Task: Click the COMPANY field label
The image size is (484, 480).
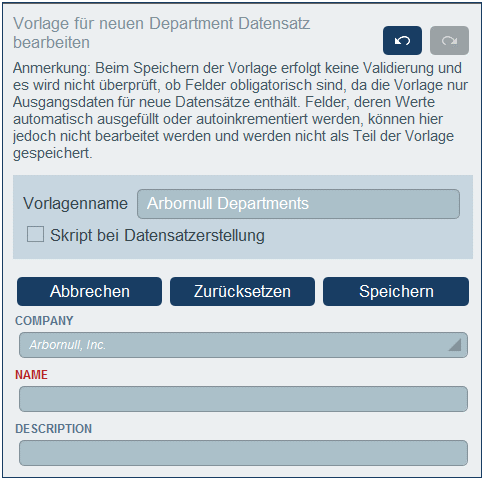Action: click(44, 321)
